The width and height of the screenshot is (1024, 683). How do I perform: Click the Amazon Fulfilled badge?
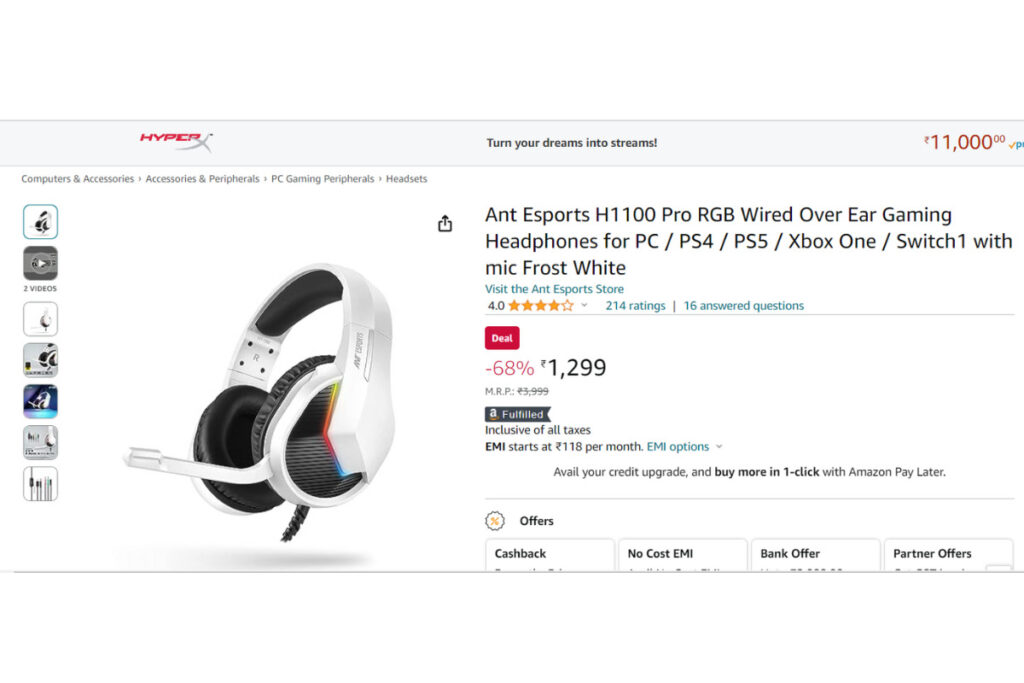(518, 414)
